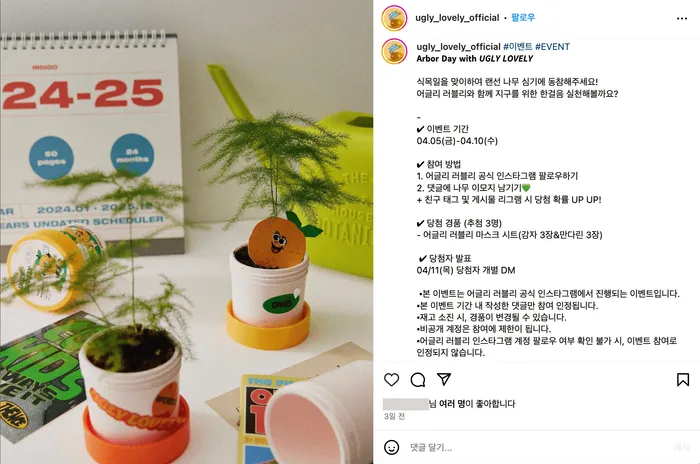Screen dimensions: 700x464
Task: Open the three-dot more options menu
Action: point(682,18)
